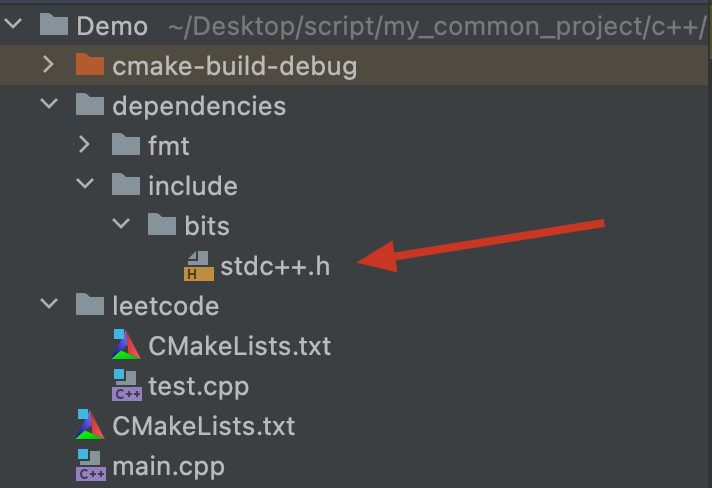This screenshot has height=488, width=712.
Task: Click the fmt folder icon
Action: [x=126, y=144]
